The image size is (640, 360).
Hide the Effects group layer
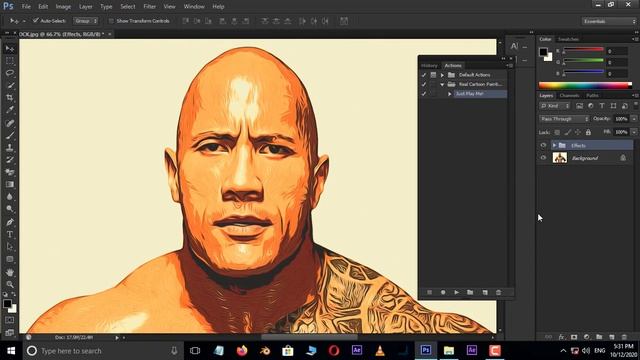(543, 145)
